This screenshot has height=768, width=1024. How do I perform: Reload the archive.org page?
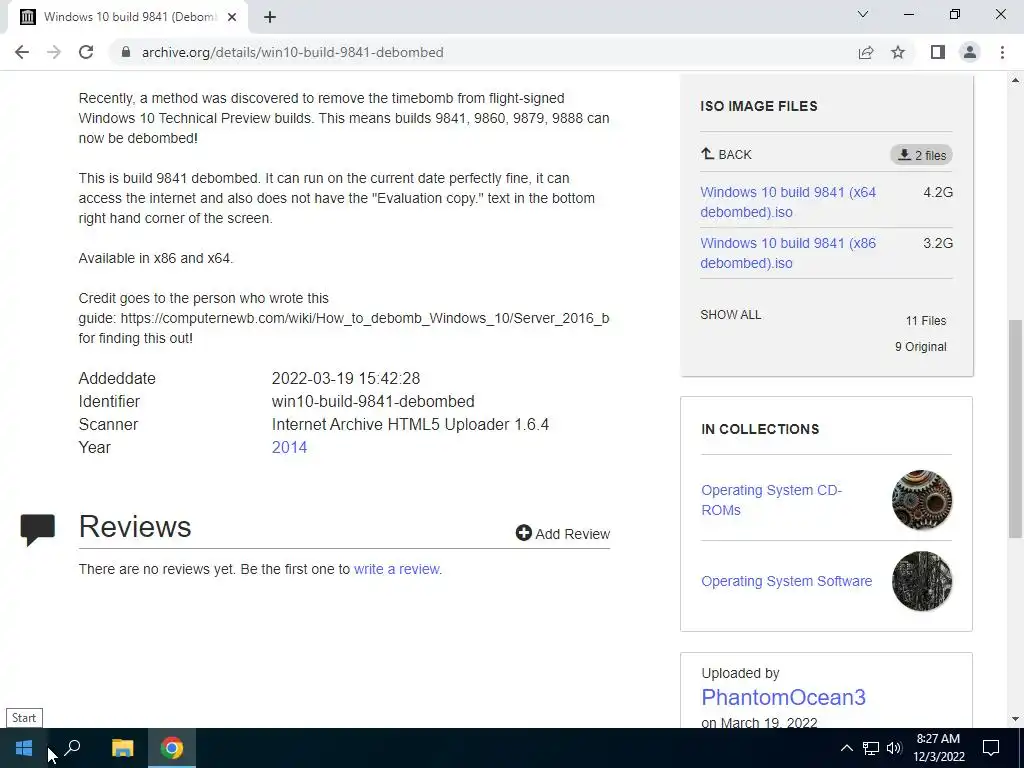coord(86,52)
